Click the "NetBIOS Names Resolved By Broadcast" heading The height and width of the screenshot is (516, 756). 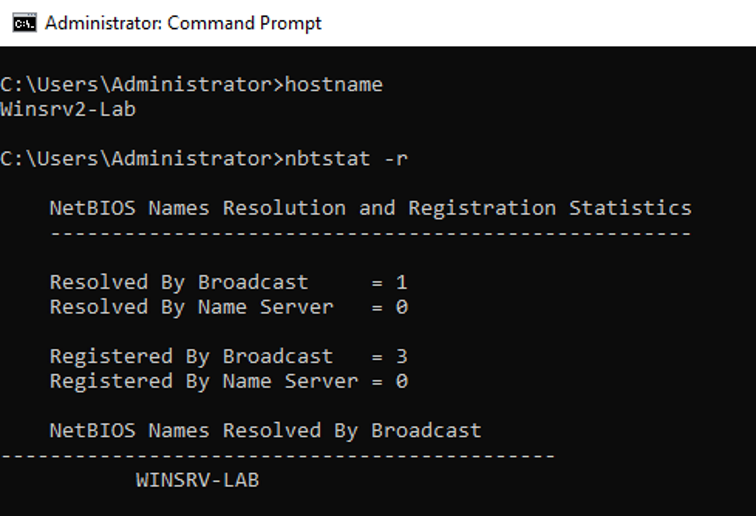[265, 430]
